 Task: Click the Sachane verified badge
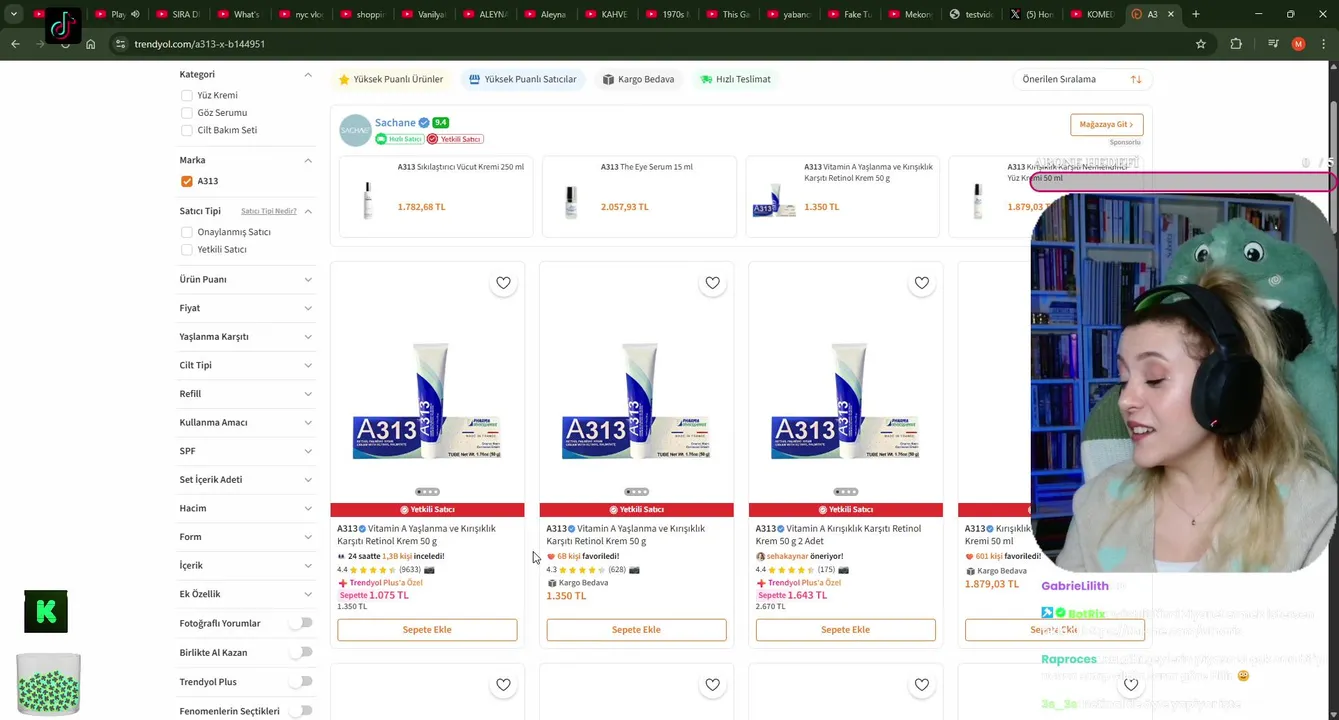click(x=424, y=123)
